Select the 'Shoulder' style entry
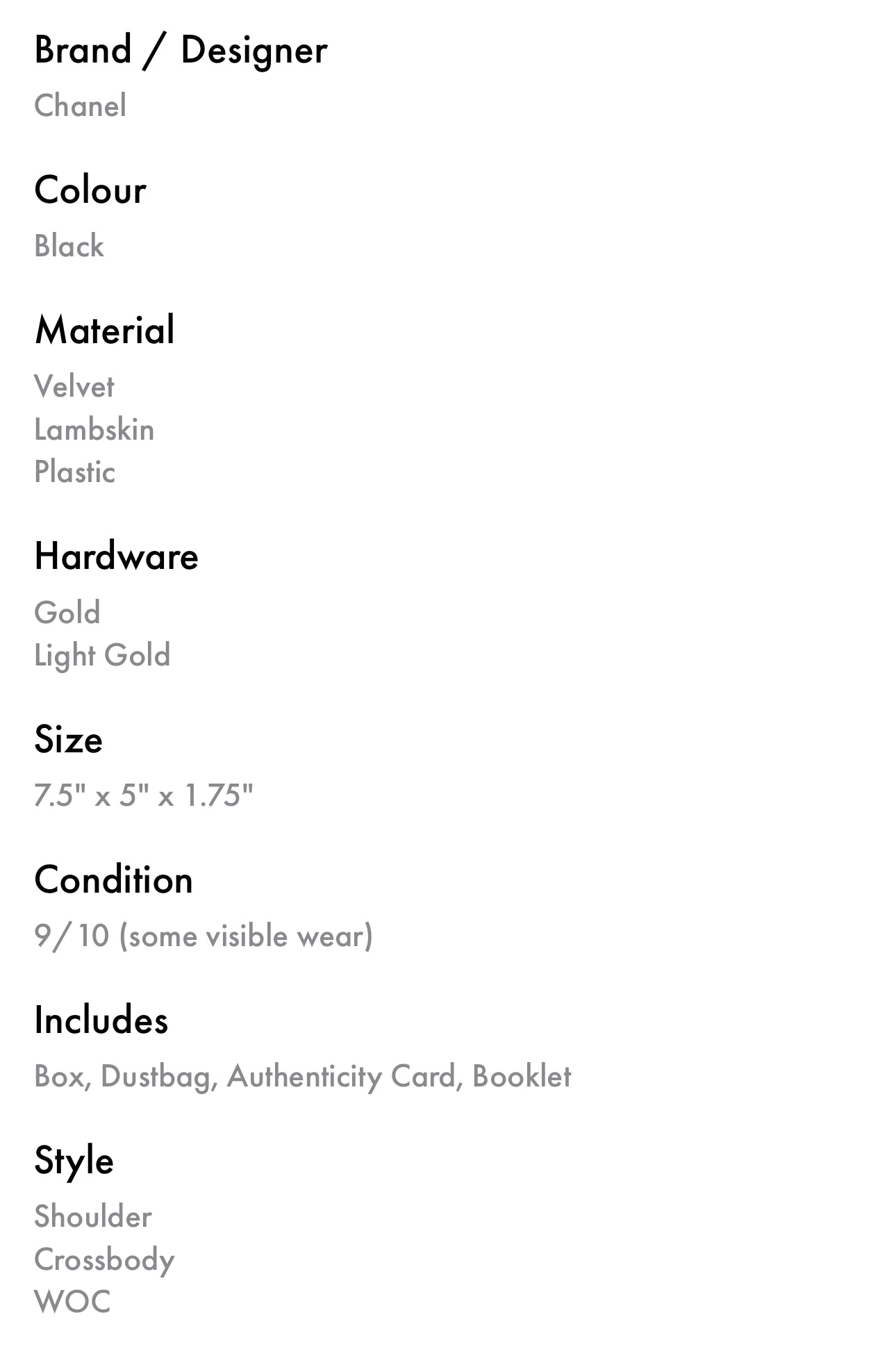The image size is (896, 1356). coord(92,1217)
